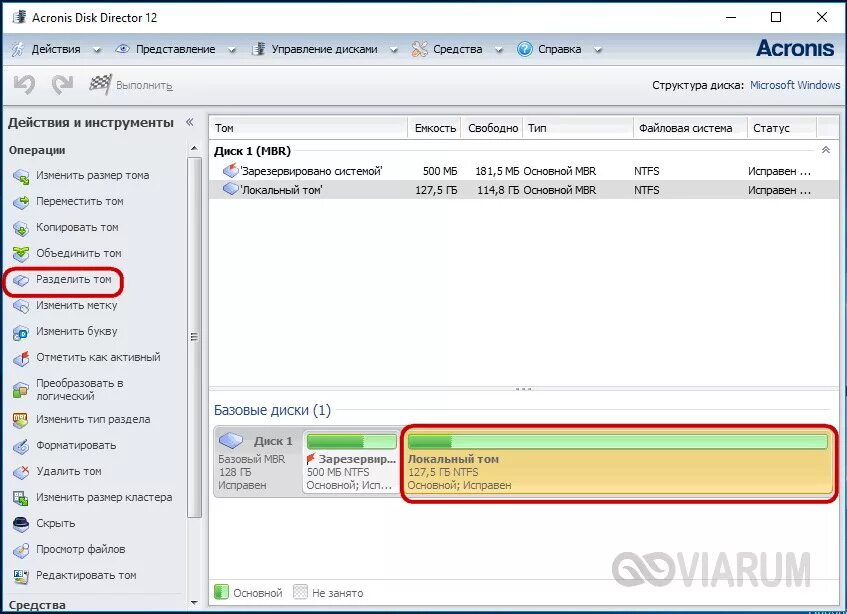
Task: Select the Диск 1 Базовый MBR block
Action: (x=257, y=462)
